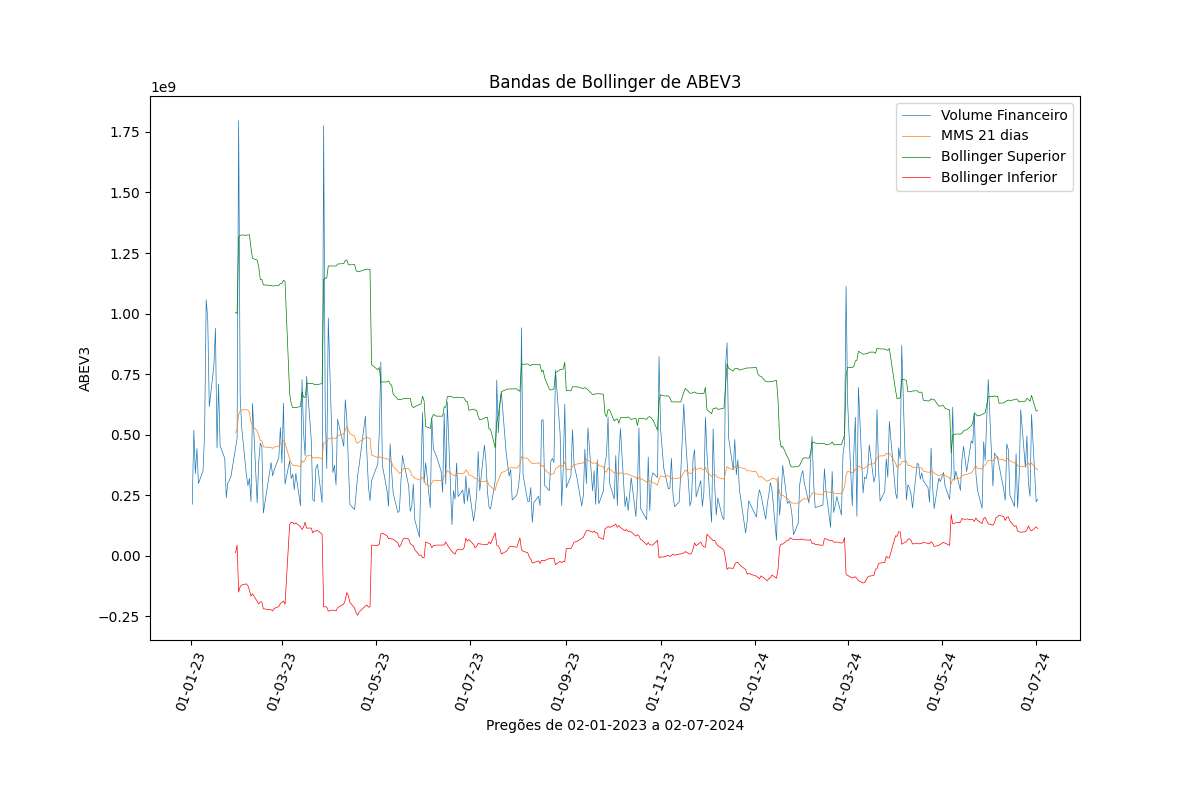Click the x-axis label 'Pregões de 02-01-2023 a 02-07-2024'
Viewport: 1200px width, 800px height.
615,726
